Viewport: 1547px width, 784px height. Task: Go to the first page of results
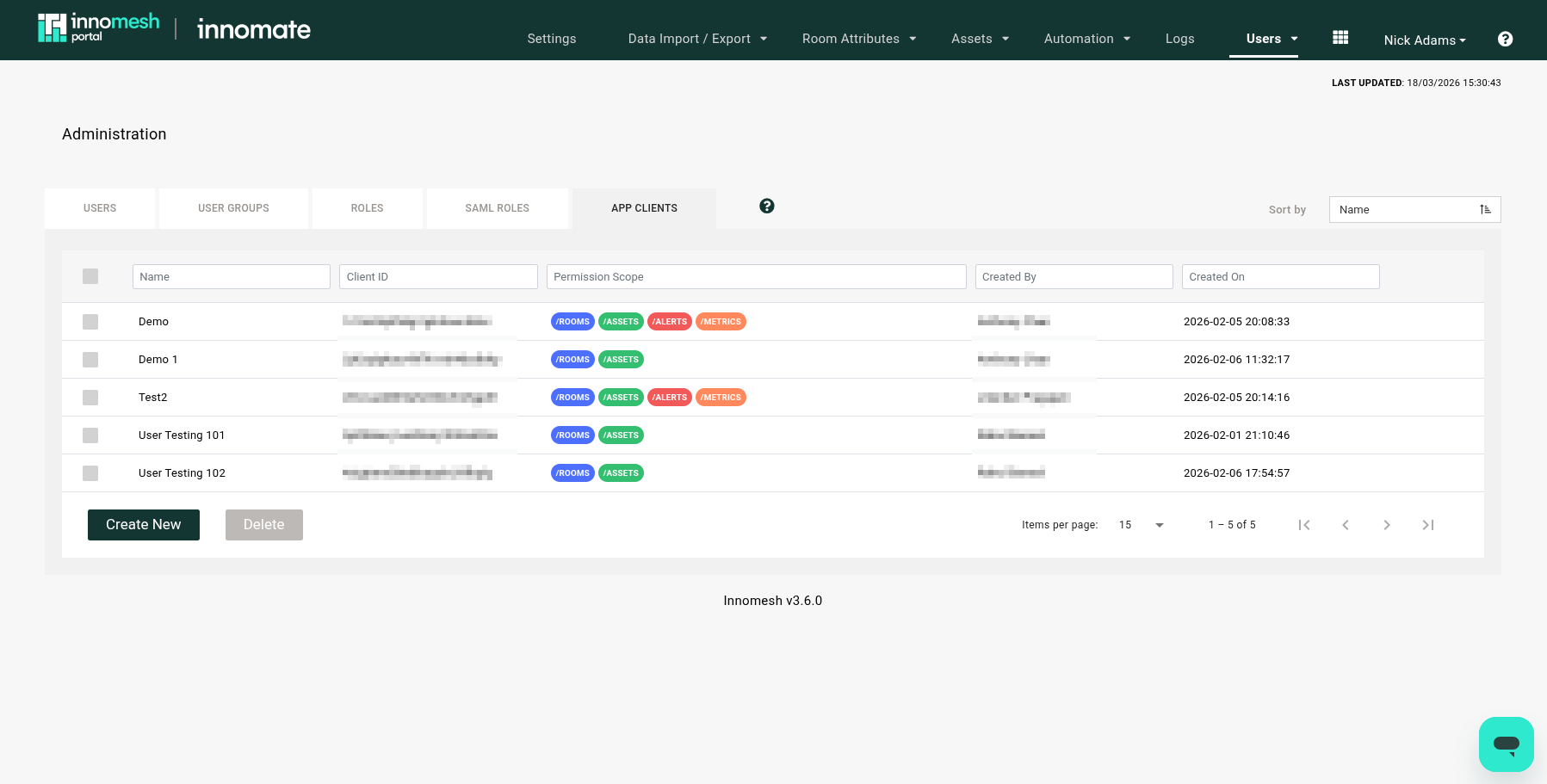click(x=1304, y=525)
